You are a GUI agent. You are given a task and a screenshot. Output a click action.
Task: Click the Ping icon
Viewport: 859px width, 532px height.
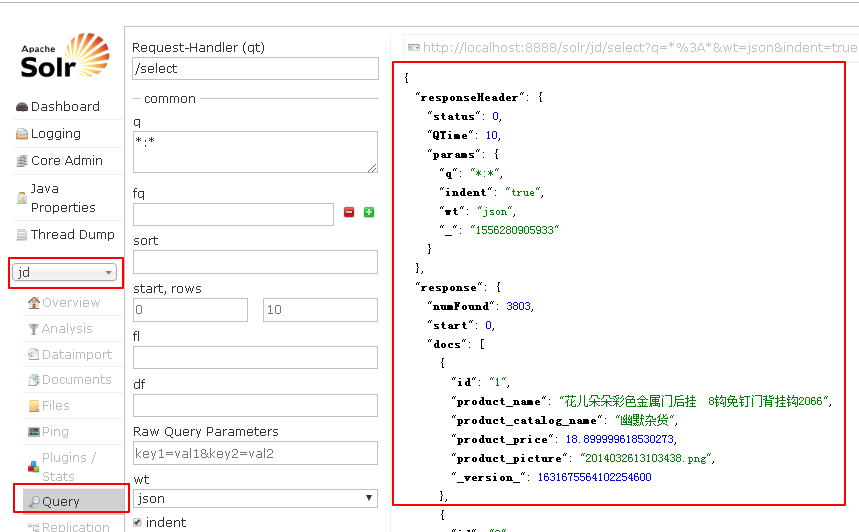click(34, 432)
